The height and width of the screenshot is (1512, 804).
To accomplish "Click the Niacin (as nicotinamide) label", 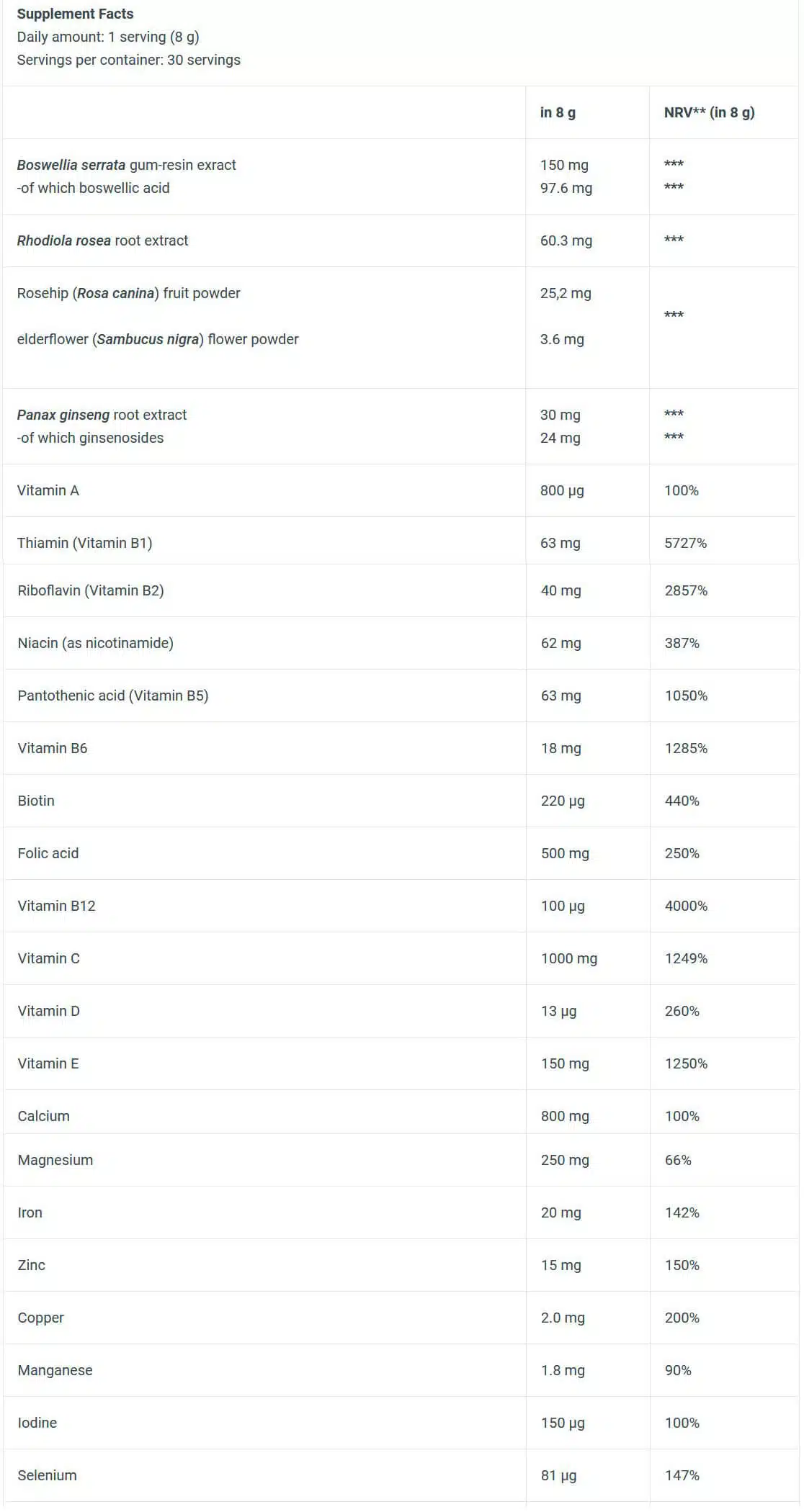I will pos(95,643).
